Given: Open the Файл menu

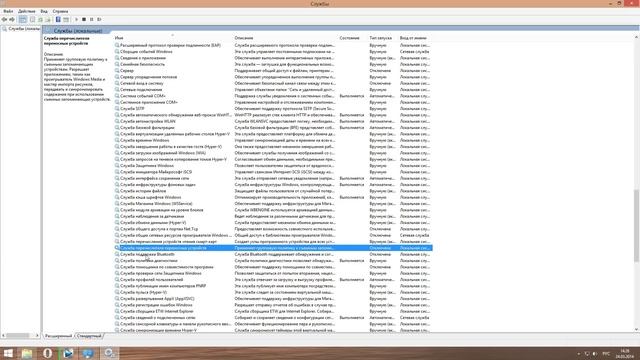Looking at the screenshot, I should coord(8,11).
